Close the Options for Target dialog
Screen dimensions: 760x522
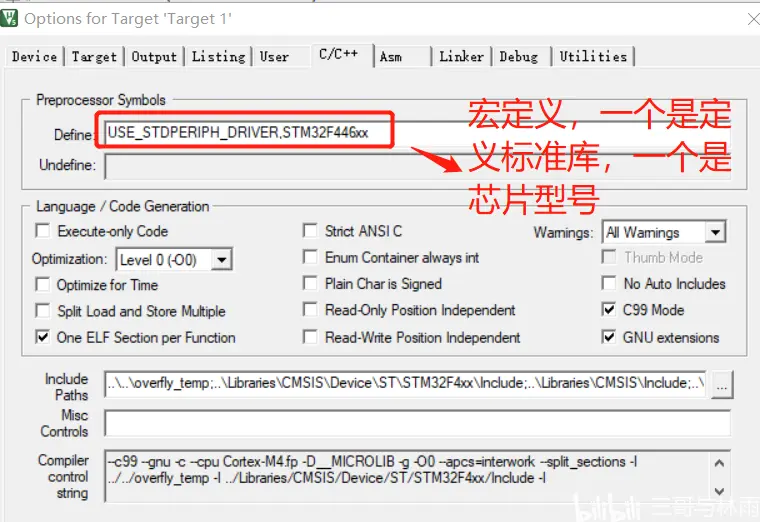[x=753, y=19]
